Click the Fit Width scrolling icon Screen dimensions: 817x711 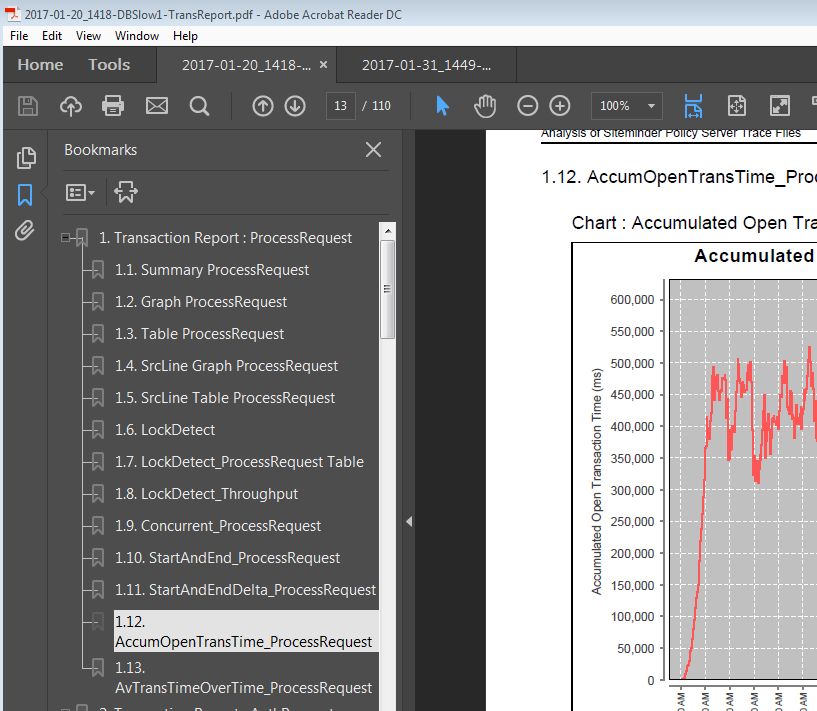694,106
